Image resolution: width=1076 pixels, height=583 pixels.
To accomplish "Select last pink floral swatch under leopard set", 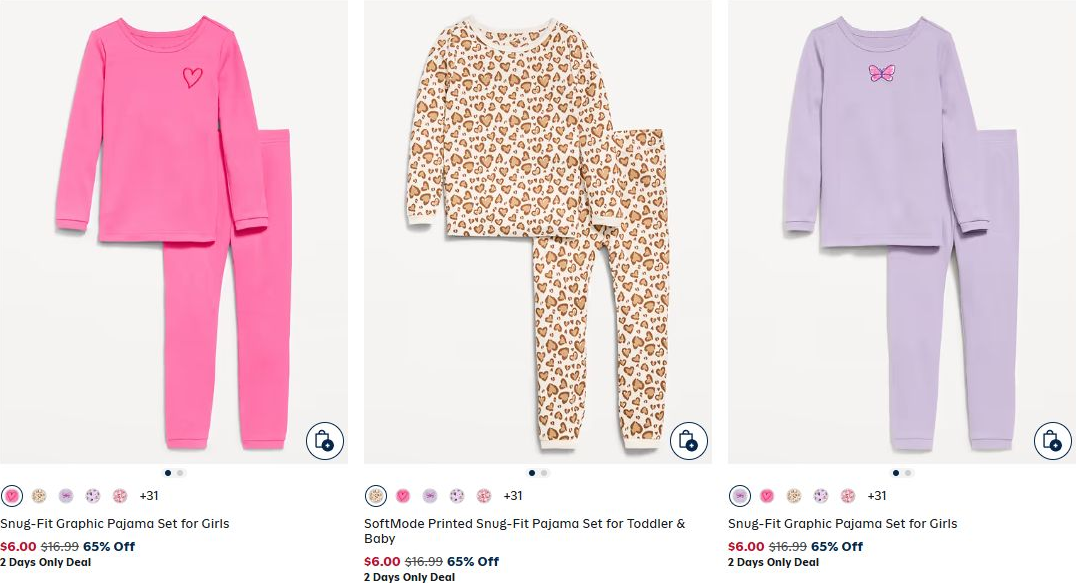I will click(x=484, y=495).
